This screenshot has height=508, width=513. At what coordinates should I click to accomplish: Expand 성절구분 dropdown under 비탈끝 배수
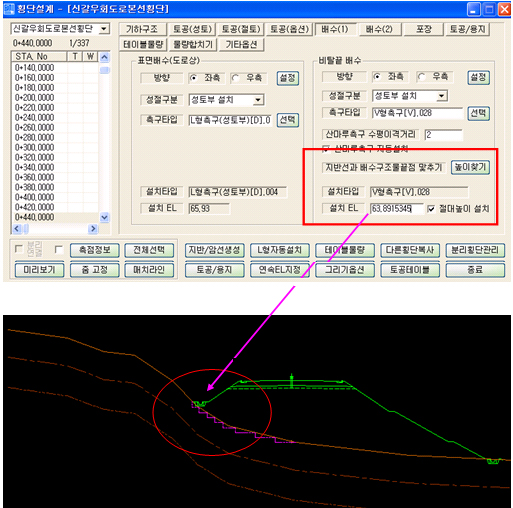tap(441, 96)
